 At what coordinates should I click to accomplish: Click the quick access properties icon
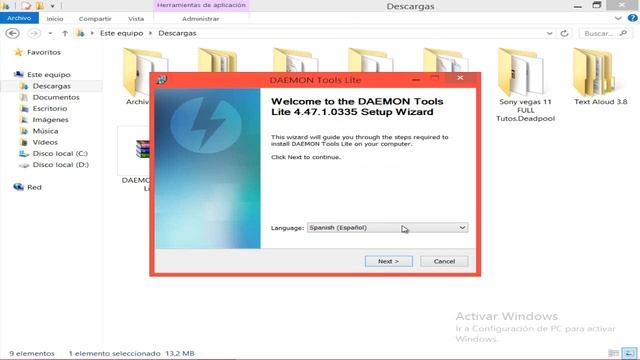point(27,6)
